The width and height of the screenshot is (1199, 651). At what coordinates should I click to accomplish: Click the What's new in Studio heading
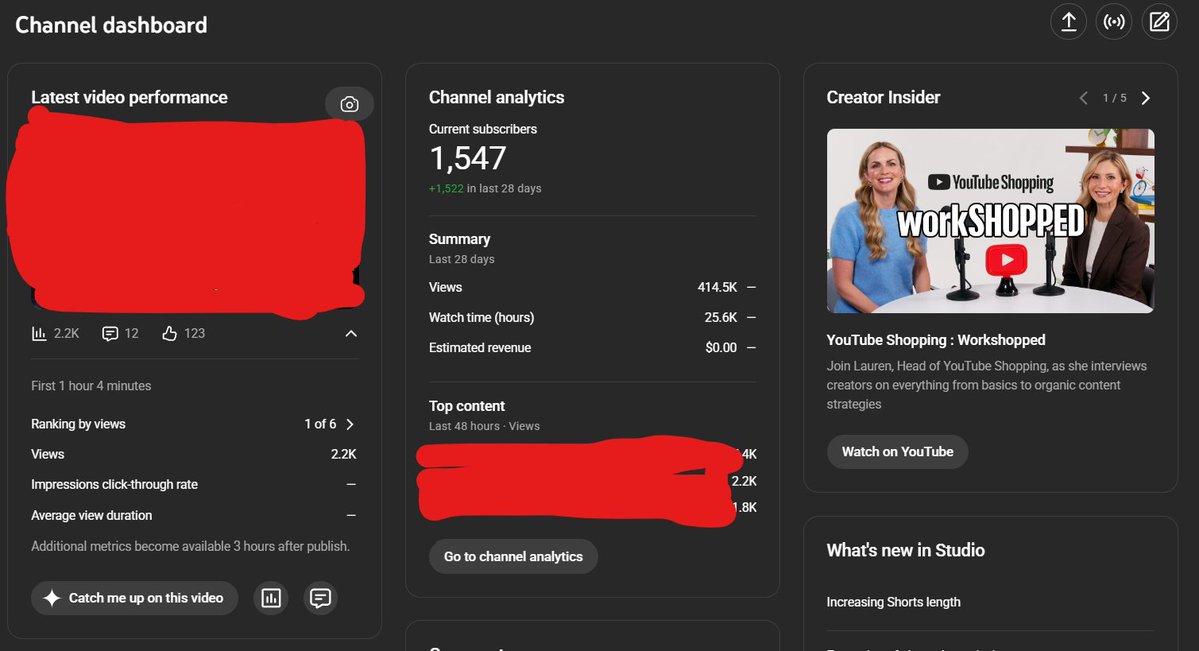pos(905,550)
